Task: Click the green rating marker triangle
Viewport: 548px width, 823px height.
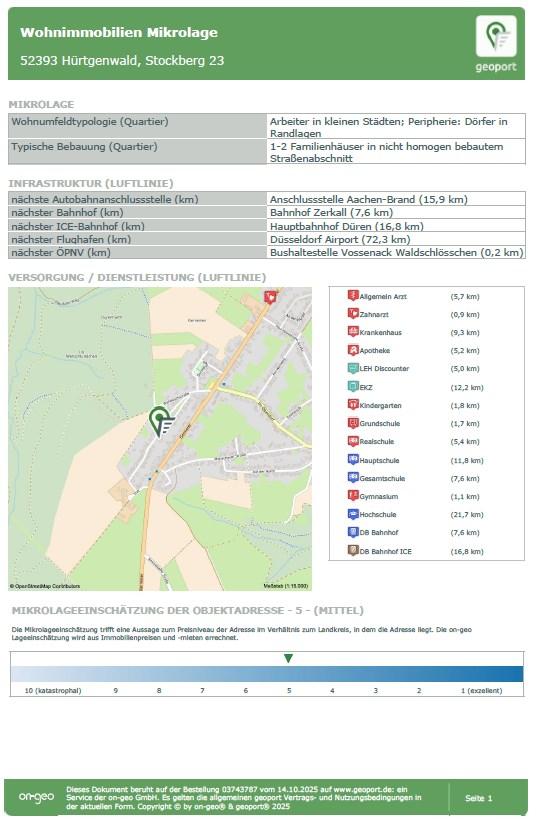Action: click(288, 658)
